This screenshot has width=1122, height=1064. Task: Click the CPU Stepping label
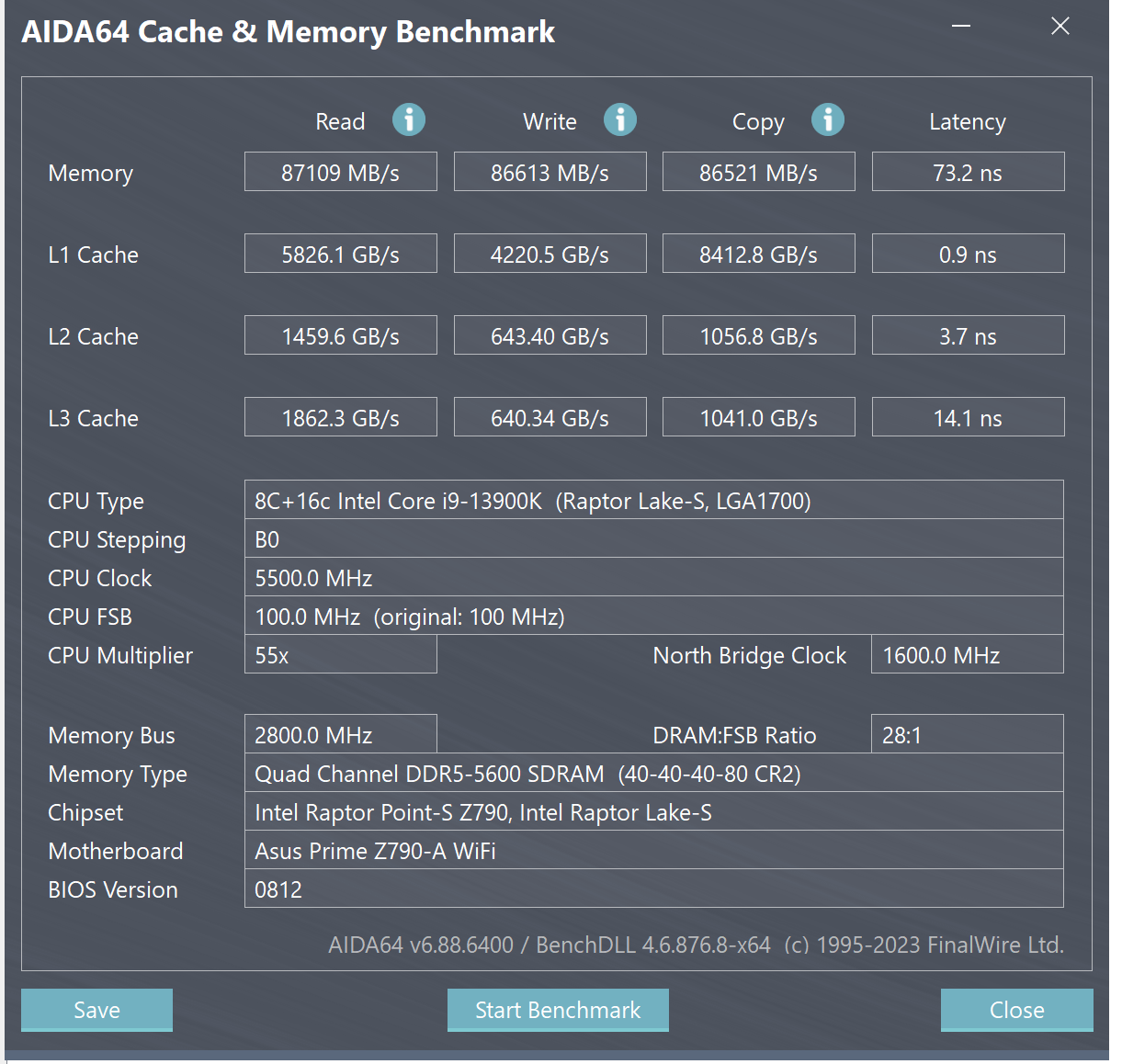[x=117, y=540]
